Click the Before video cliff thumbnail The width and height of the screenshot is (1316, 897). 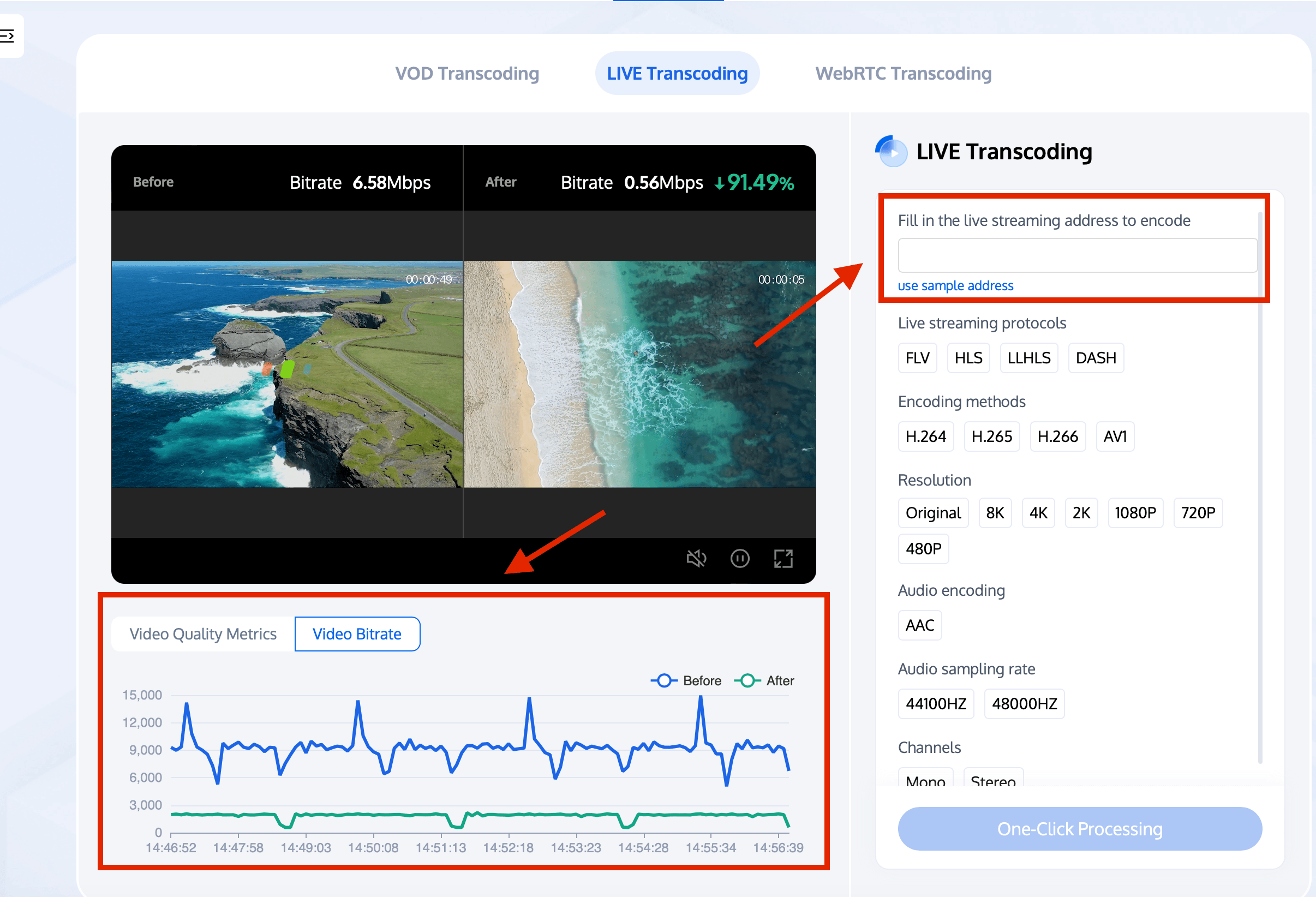tap(287, 374)
